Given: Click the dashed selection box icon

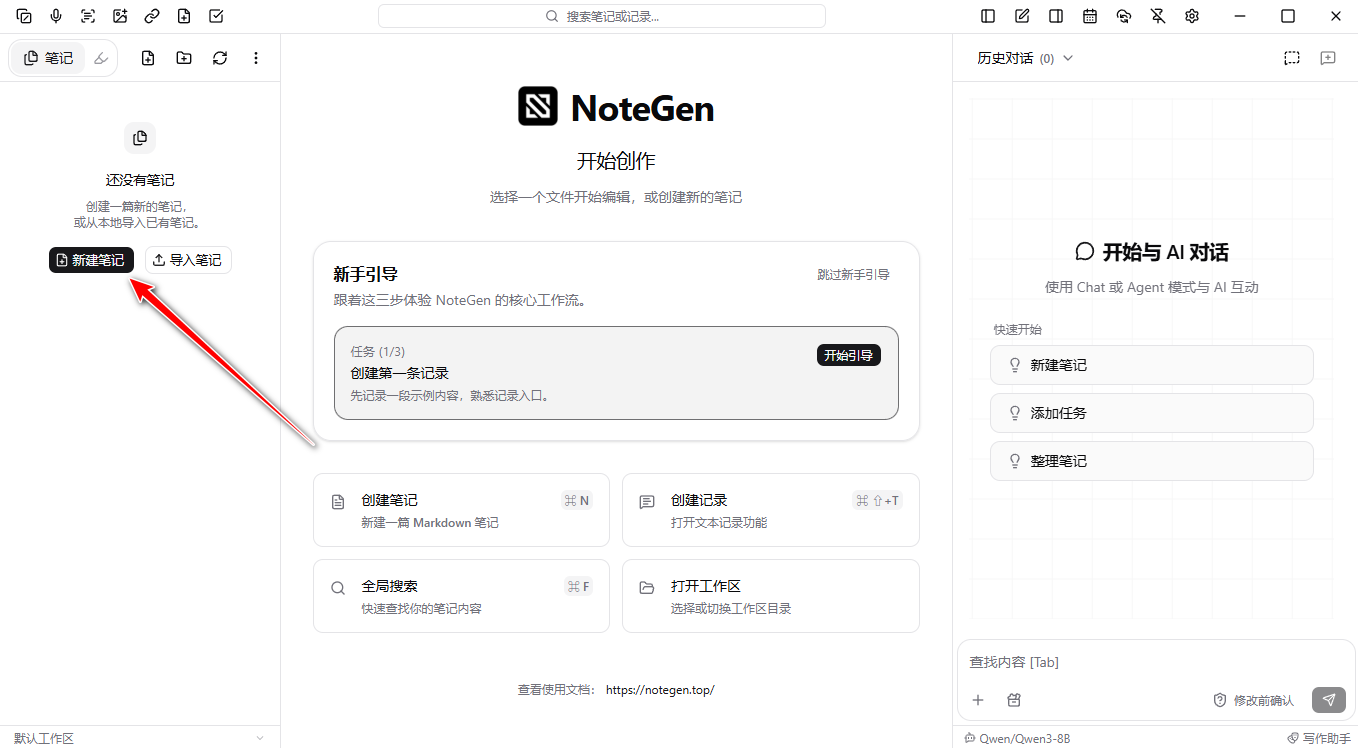Looking at the screenshot, I should (1292, 58).
